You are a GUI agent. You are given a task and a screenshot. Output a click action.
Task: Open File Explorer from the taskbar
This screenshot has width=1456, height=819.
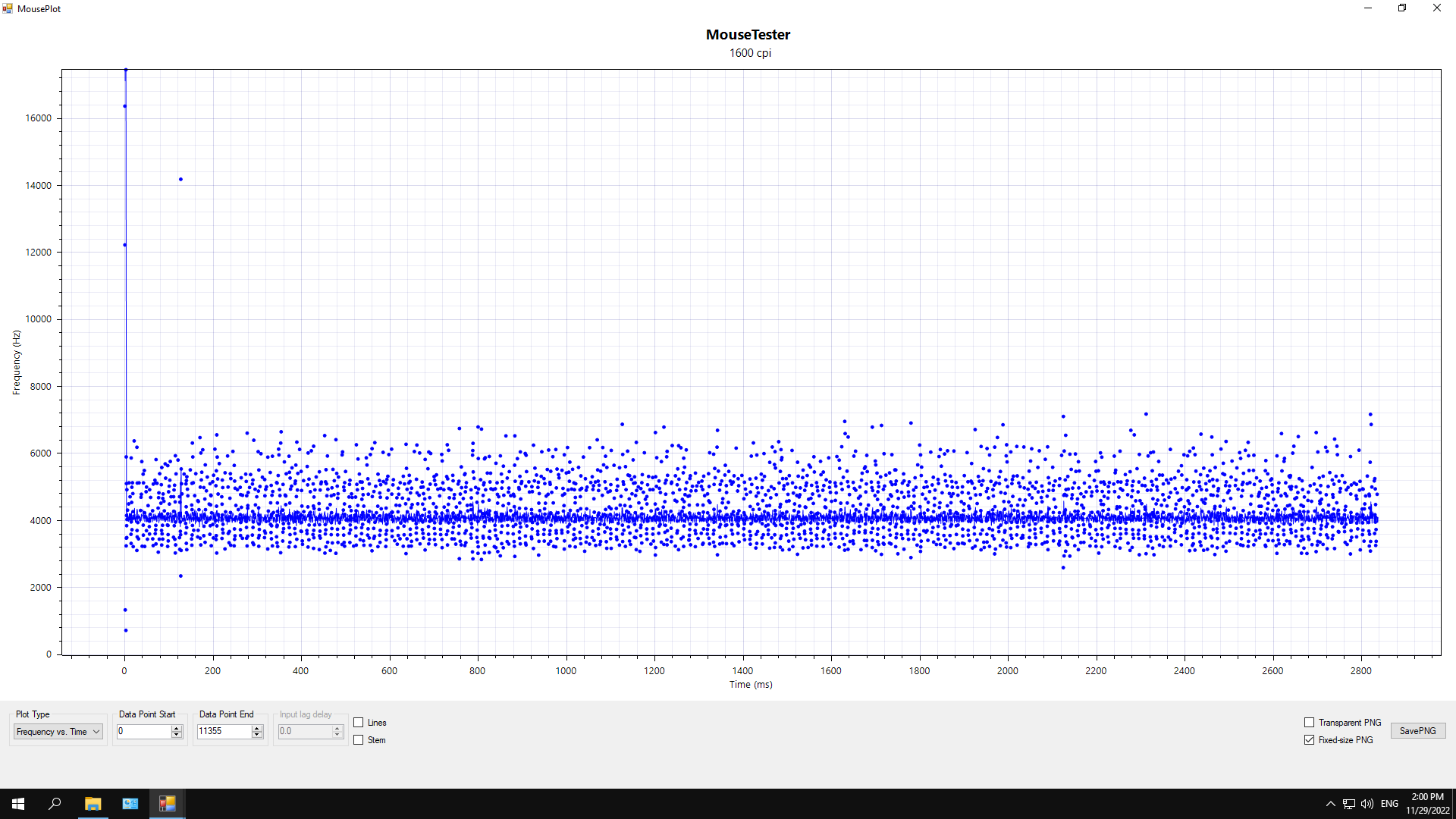93,804
